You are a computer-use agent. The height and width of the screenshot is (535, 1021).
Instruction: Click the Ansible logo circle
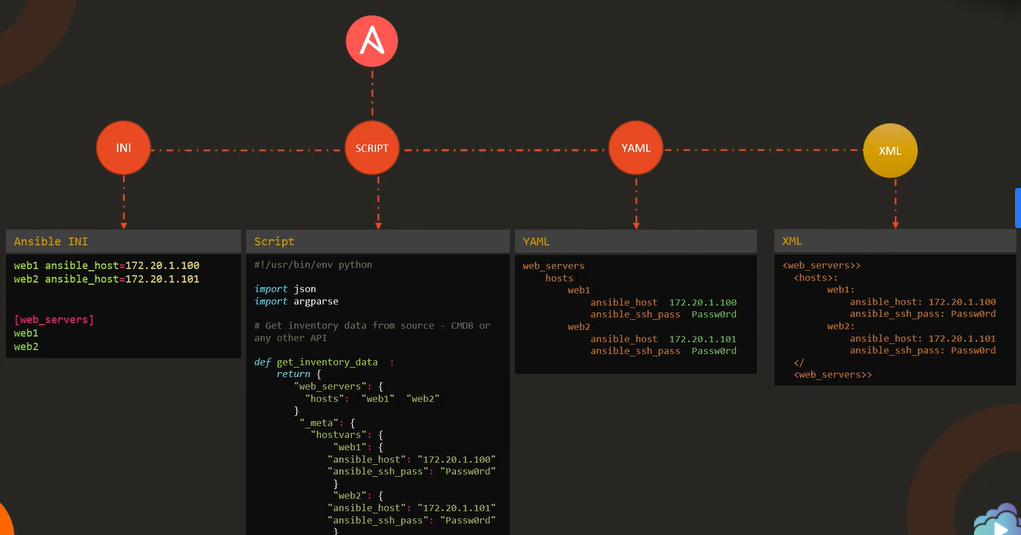372,41
